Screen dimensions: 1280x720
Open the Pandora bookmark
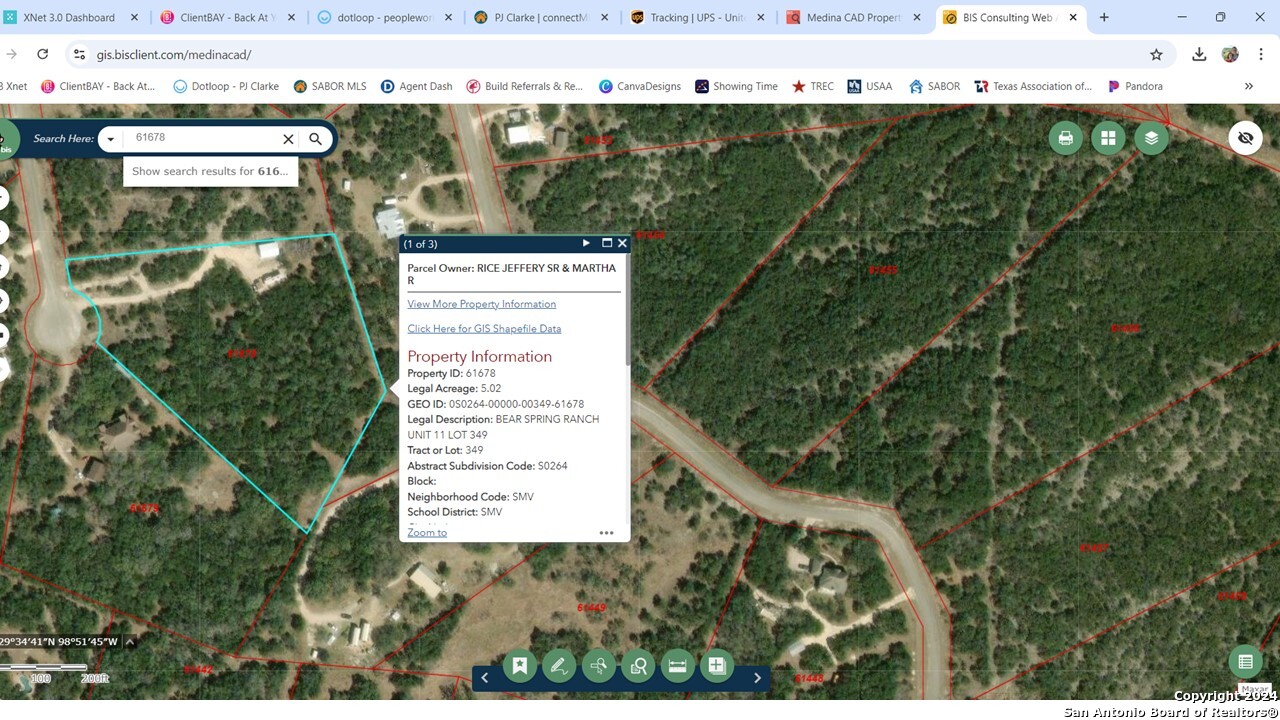[1135, 86]
